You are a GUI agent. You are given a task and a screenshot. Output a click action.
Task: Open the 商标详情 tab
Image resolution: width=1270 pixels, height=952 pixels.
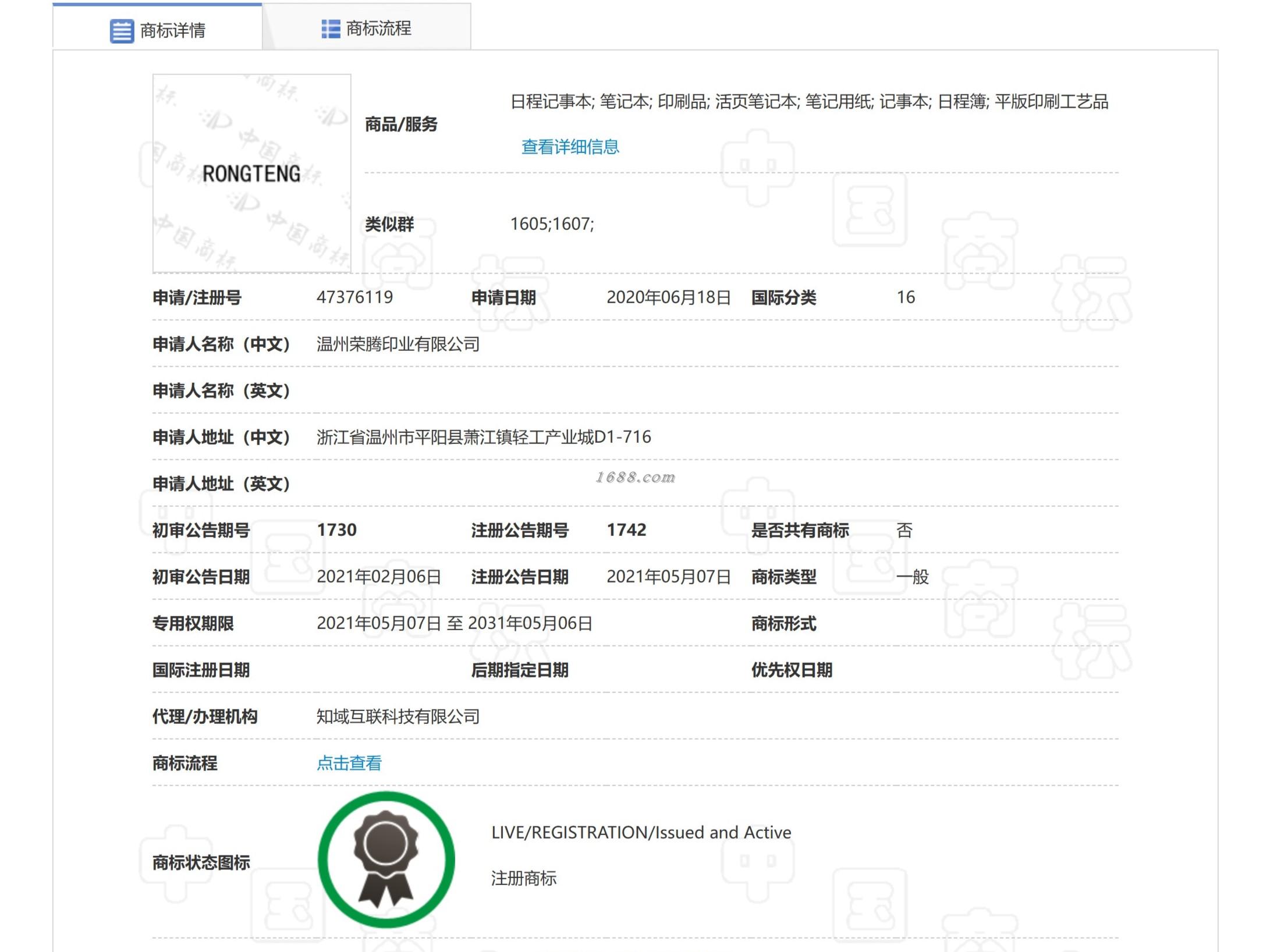click(172, 30)
